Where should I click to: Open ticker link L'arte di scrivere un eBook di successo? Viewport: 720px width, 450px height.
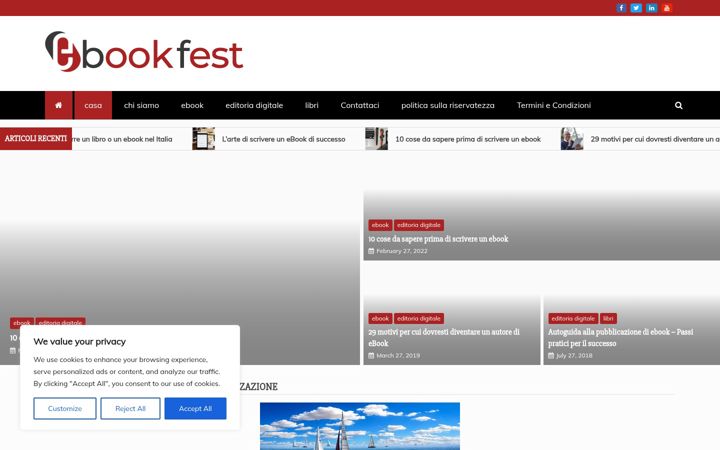(283, 139)
